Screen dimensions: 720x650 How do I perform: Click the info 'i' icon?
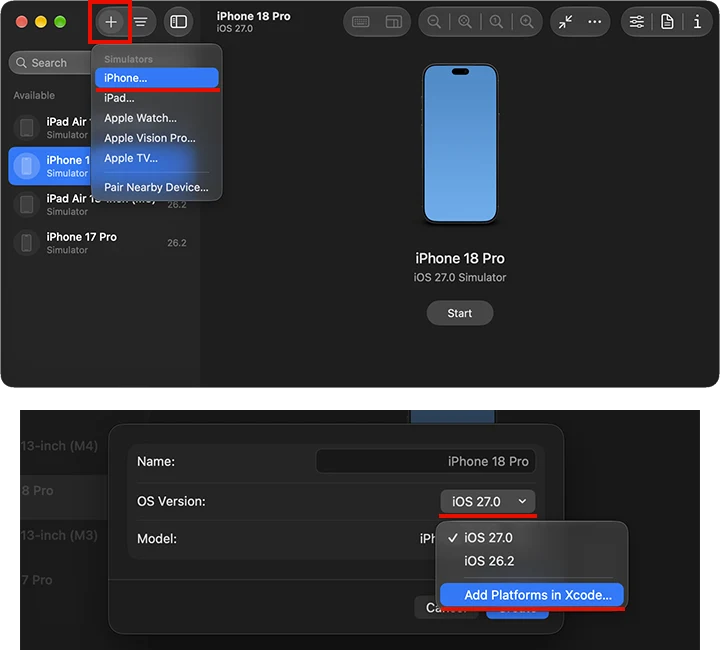[697, 22]
